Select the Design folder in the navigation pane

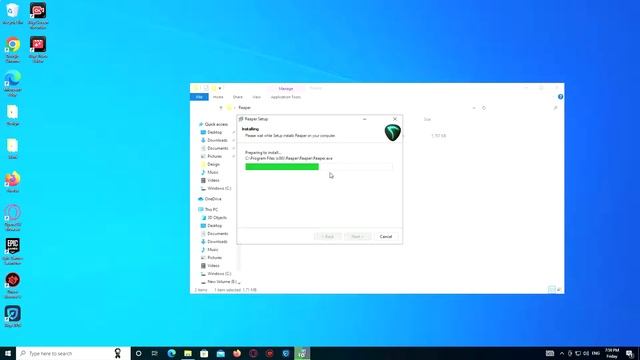click(x=211, y=164)
